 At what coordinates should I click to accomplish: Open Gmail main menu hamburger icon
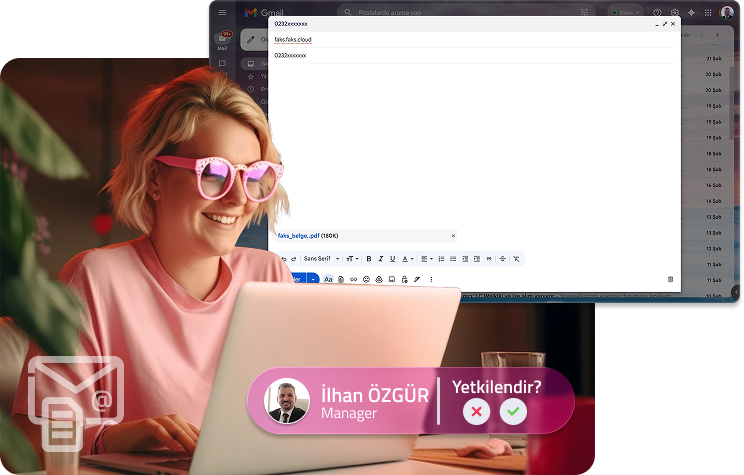pos(223,13)
